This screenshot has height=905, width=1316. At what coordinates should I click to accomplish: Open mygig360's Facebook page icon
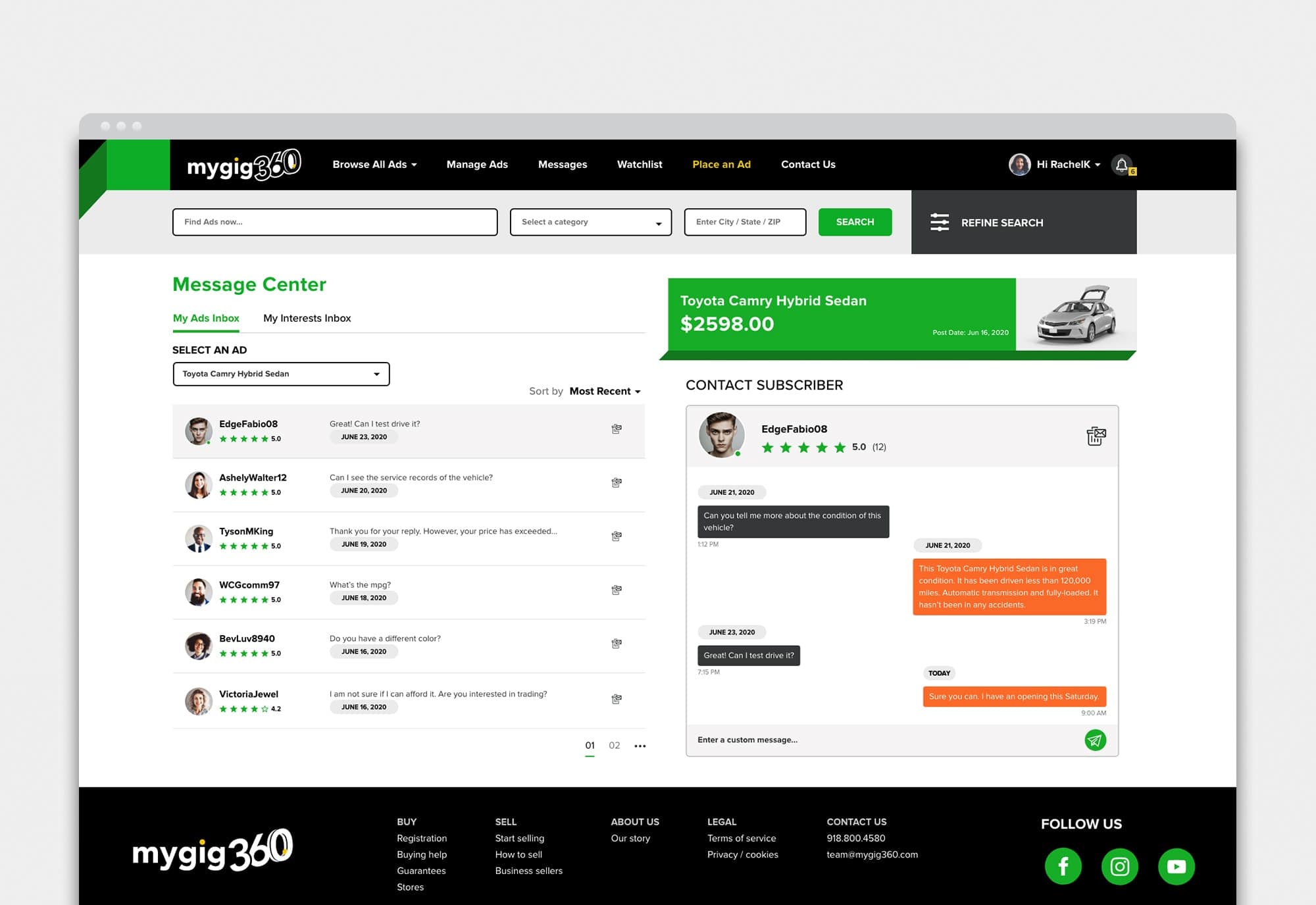tap(1063, 866)
